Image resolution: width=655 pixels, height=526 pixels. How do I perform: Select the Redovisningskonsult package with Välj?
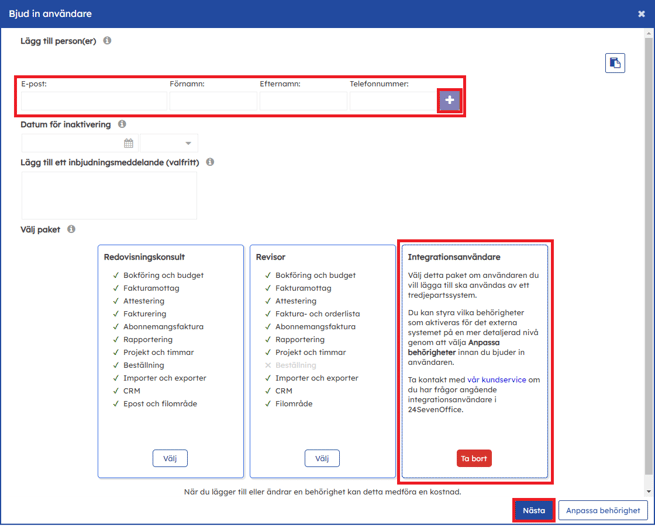pos(170,459)
